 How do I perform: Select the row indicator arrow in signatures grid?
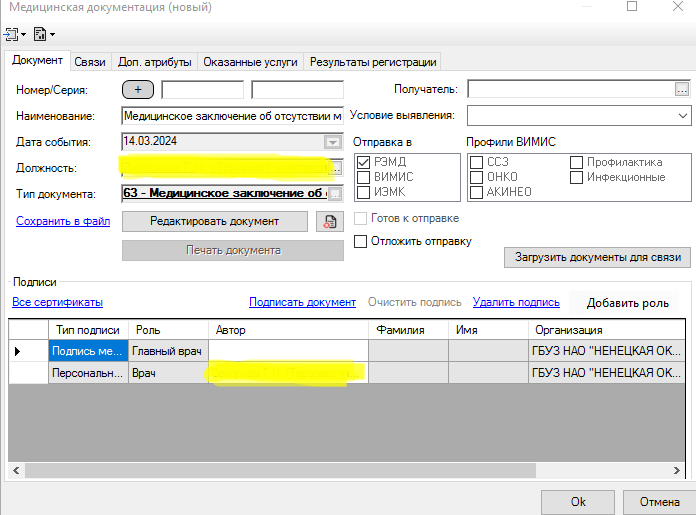pyautogui.click(x=18, y=351)
